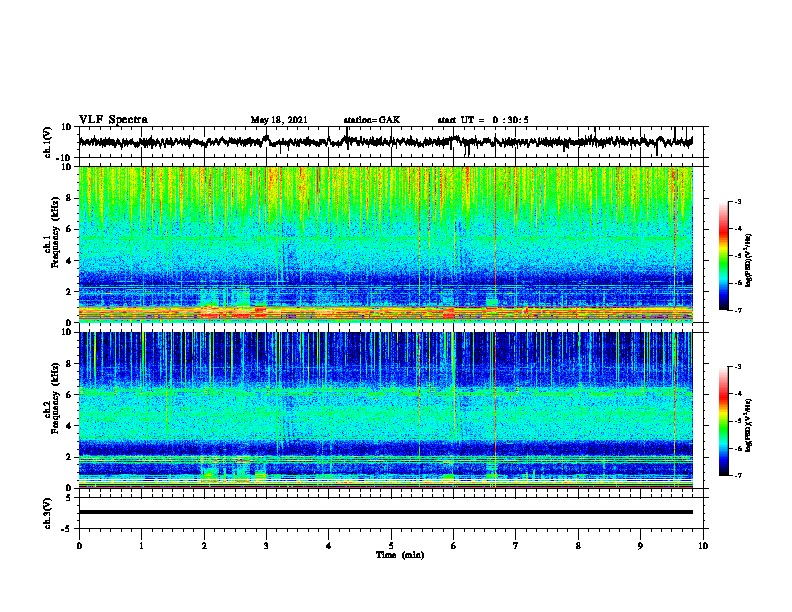Click time axis tick label "2"
Image resolution: width=792 pixels, height=612 pixels.
pyautogui.click(x=204, y=546)
